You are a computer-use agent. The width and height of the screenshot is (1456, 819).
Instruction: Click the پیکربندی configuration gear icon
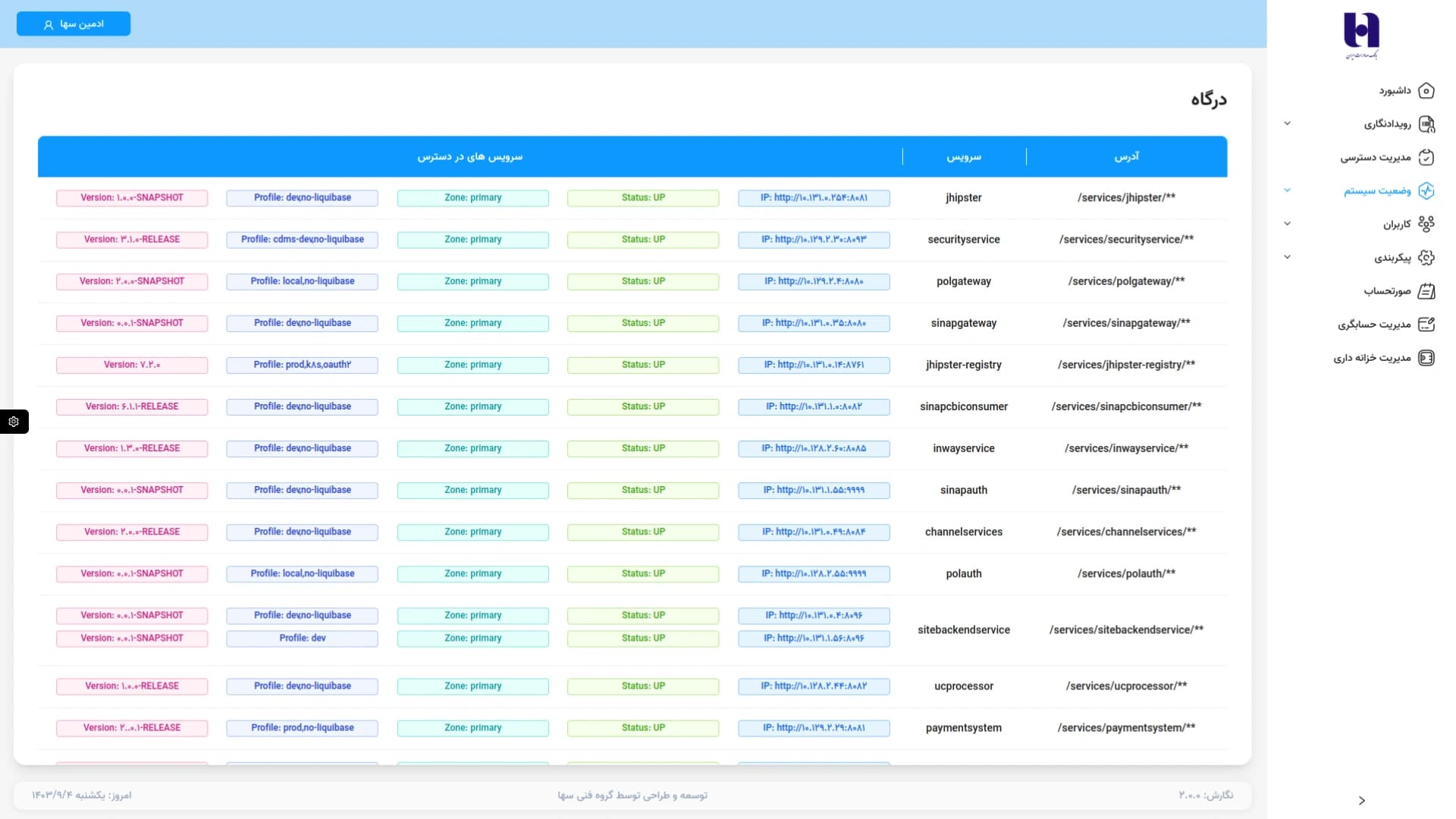tap(1426, 258)
